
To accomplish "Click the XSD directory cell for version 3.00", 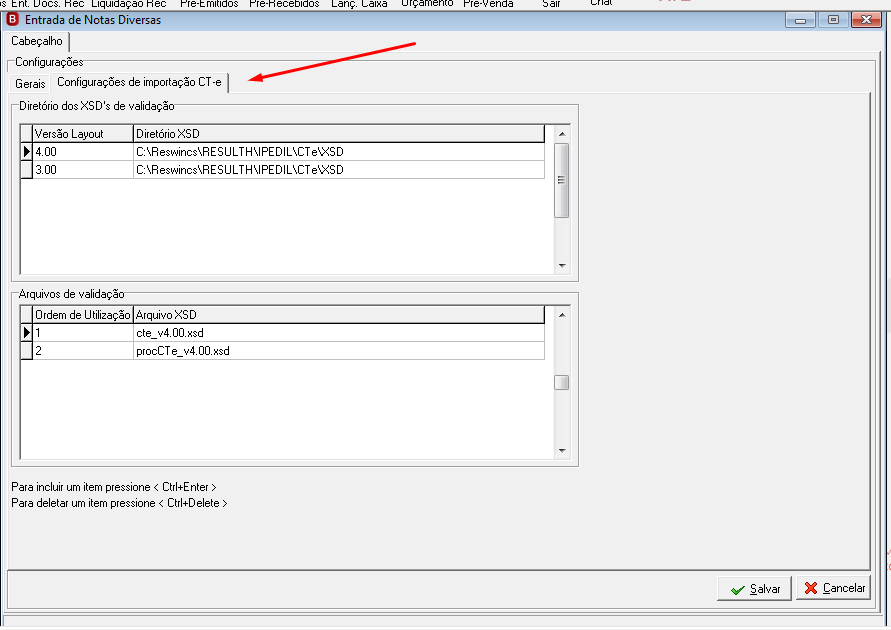I will point(339,170).
